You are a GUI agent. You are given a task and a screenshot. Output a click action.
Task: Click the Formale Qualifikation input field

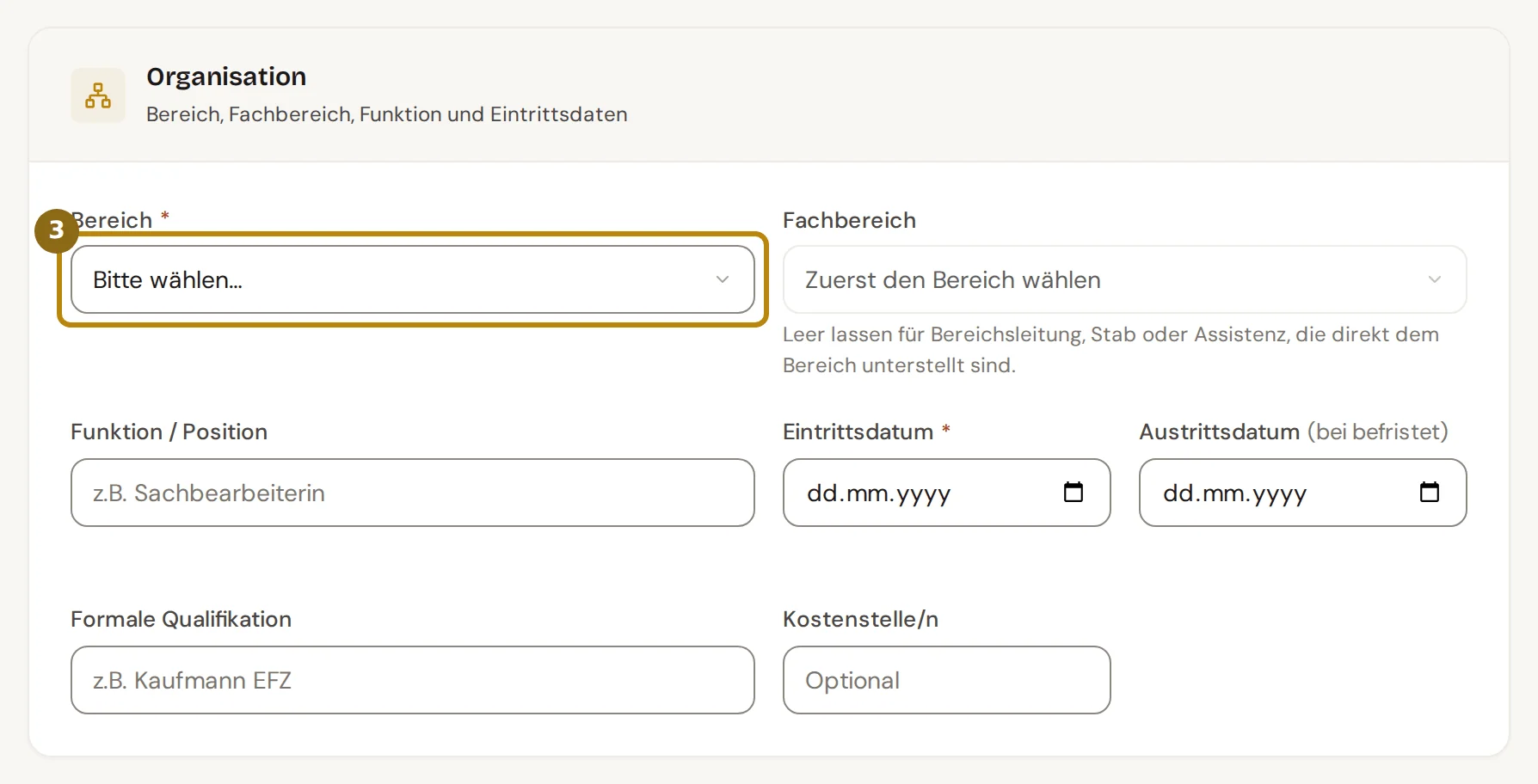coord(413,680)
